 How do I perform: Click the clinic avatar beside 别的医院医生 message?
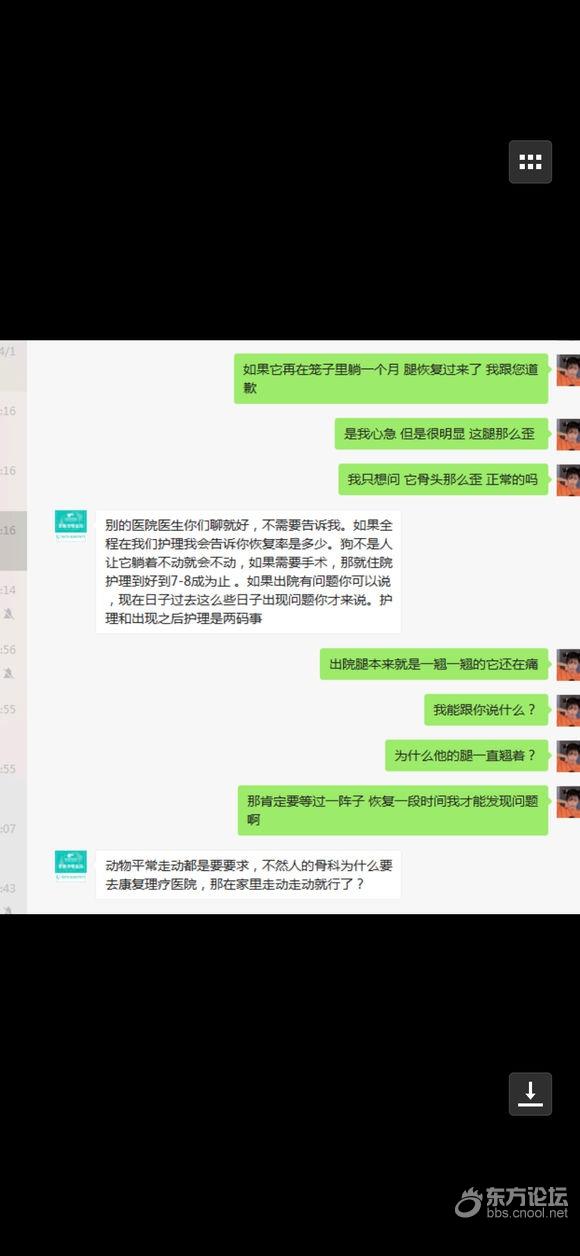[x=70, y=526]
